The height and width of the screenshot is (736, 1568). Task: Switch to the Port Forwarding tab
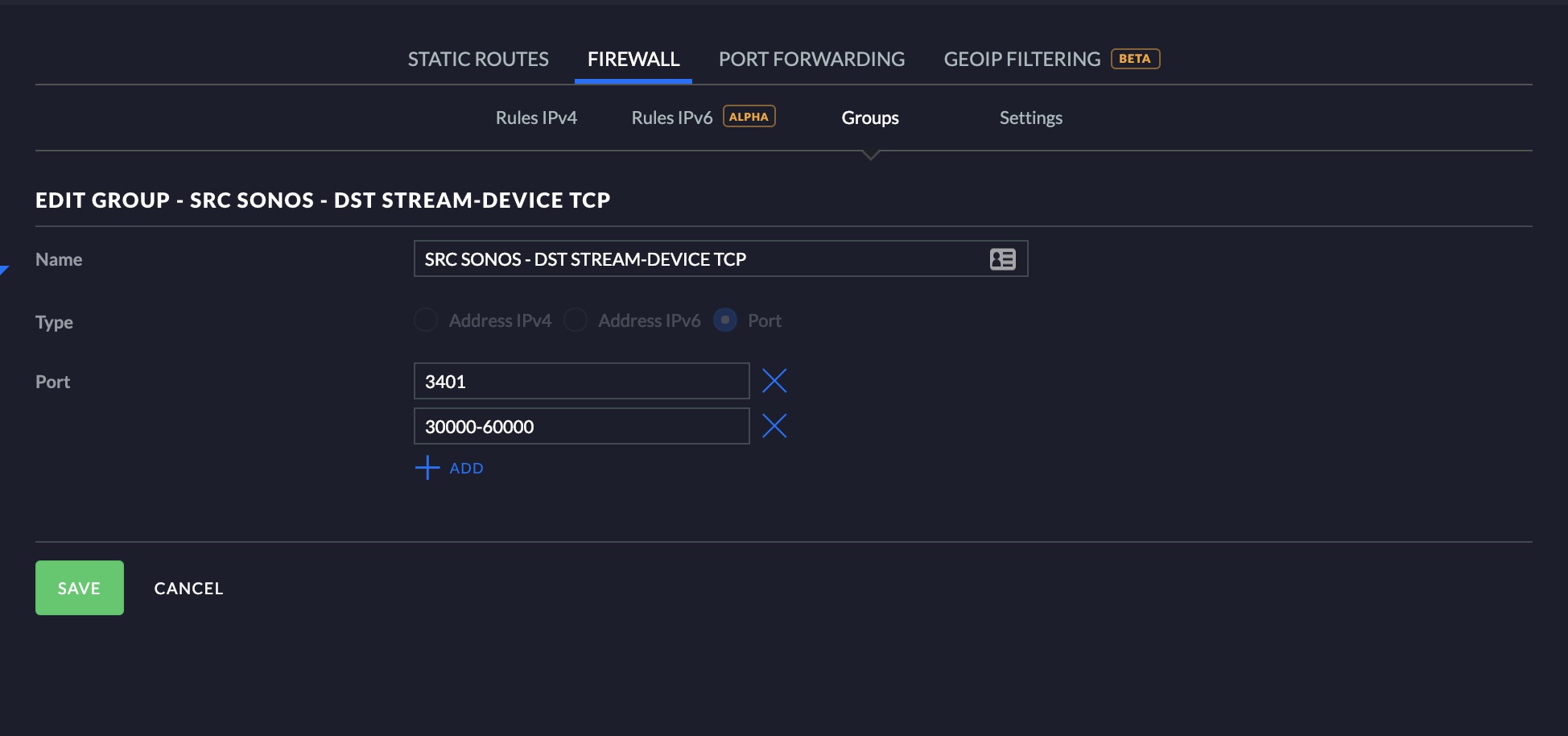[x=811, y=59]
